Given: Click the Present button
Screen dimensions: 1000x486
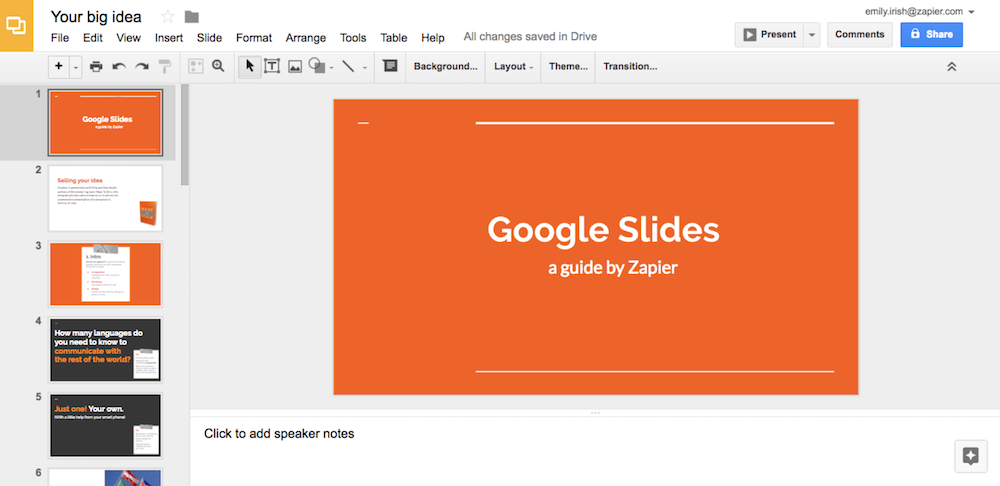Looking at the screenshot, I should click(x=769, y=34).
